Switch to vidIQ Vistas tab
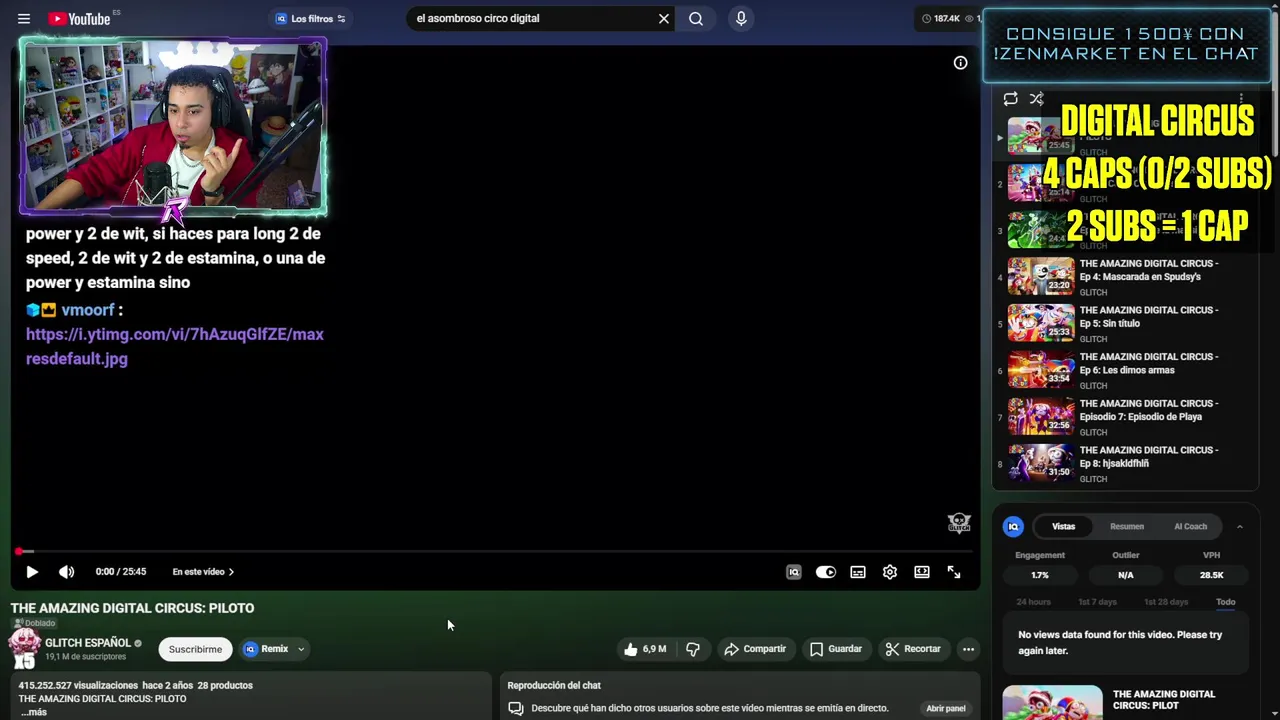 (1063, 526)
